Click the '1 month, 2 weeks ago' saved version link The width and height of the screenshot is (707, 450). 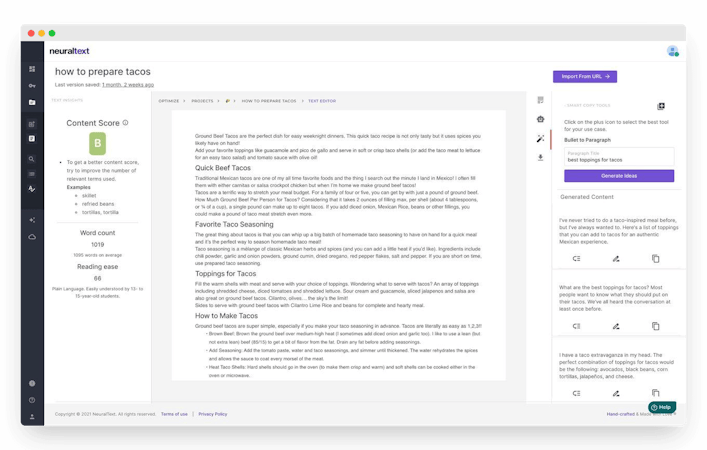(x=128, y=85)
